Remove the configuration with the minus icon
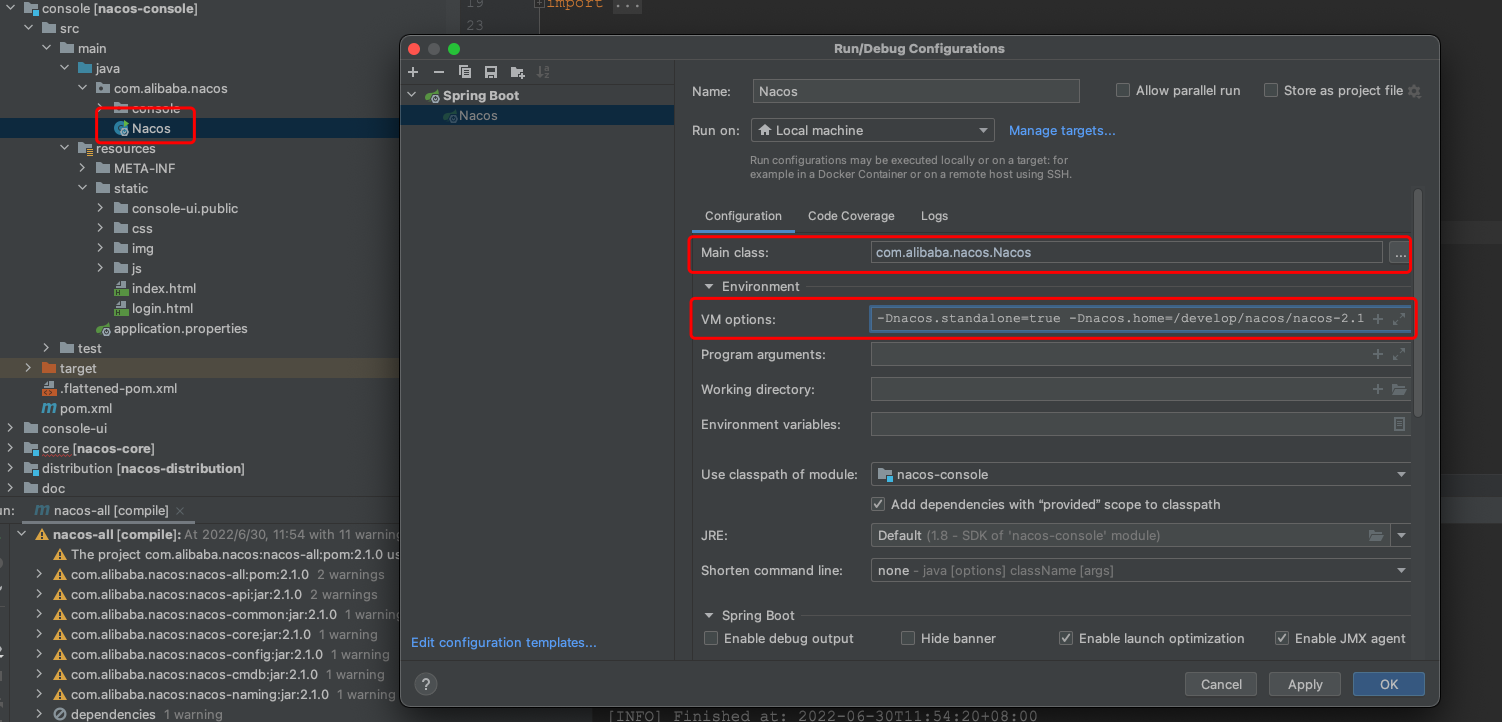The width and height of the screenshot is (1502, 722). [x=439, y=72]
